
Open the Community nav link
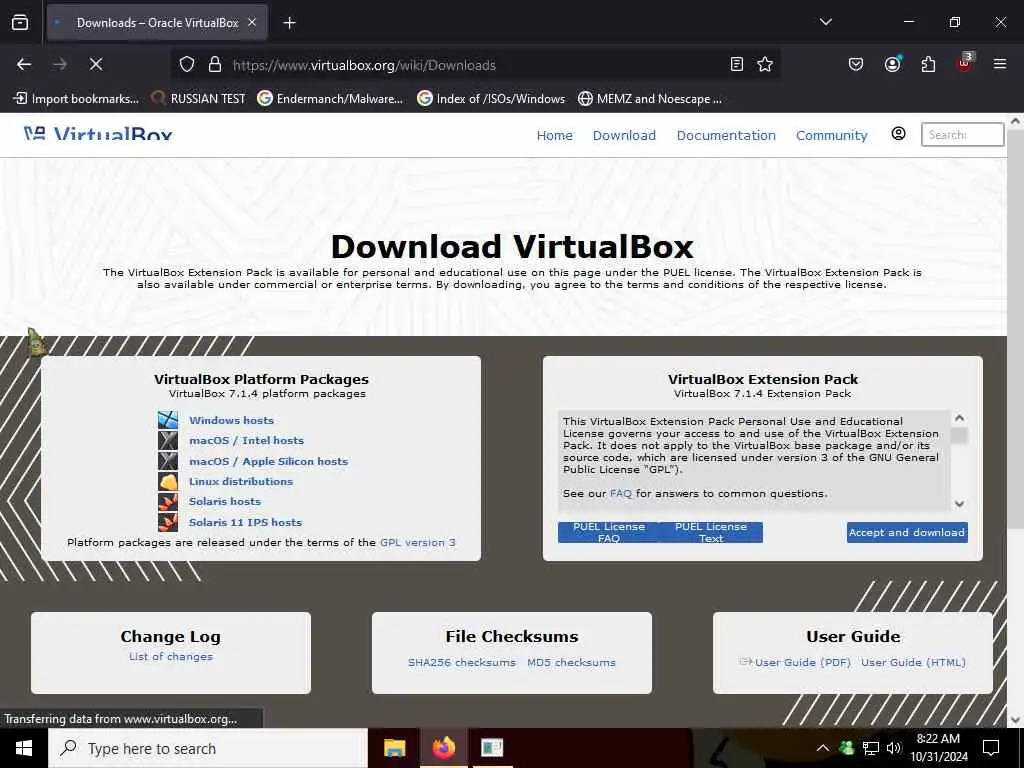(831, 135)
